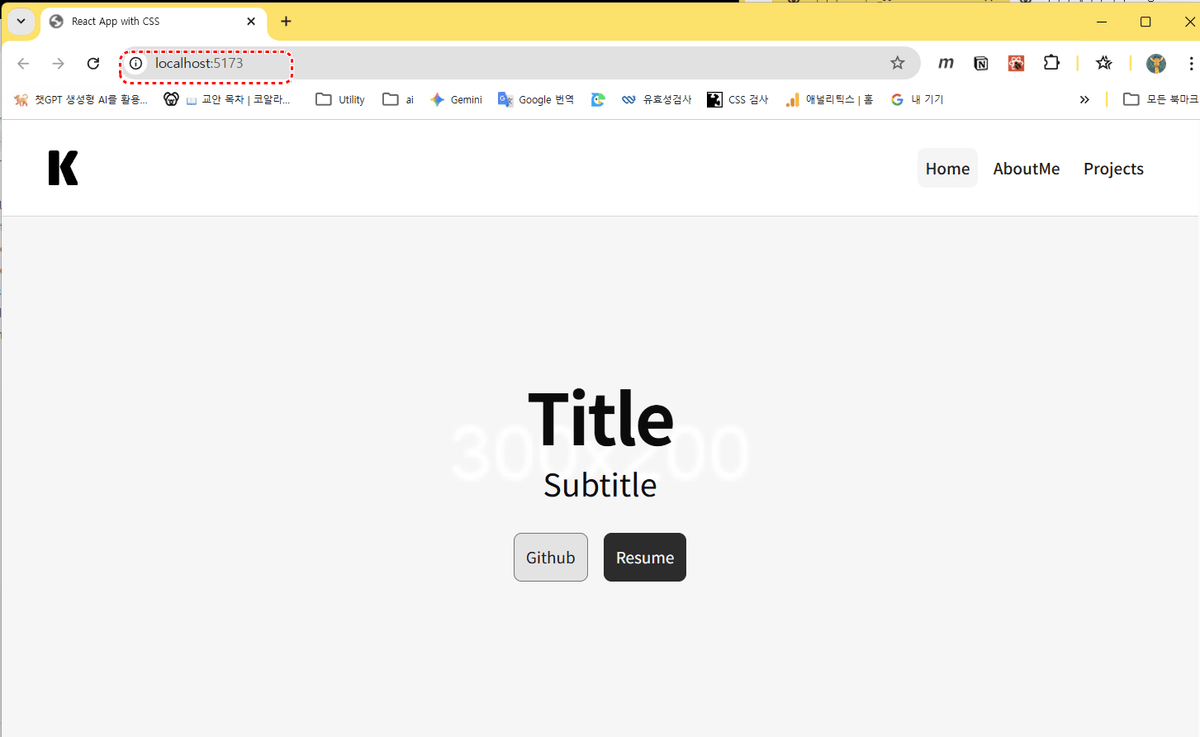Click the italic m extension icon
1200x737 pixels.
[x=945, y=63]
